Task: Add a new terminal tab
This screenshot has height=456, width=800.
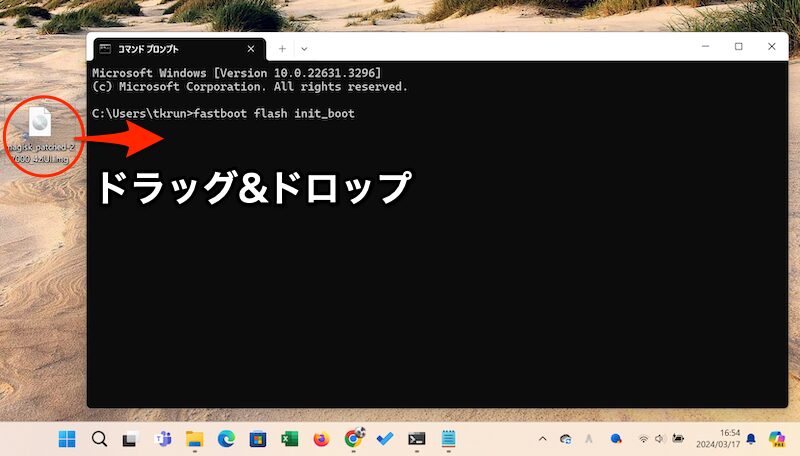Action: click(282, 48)
